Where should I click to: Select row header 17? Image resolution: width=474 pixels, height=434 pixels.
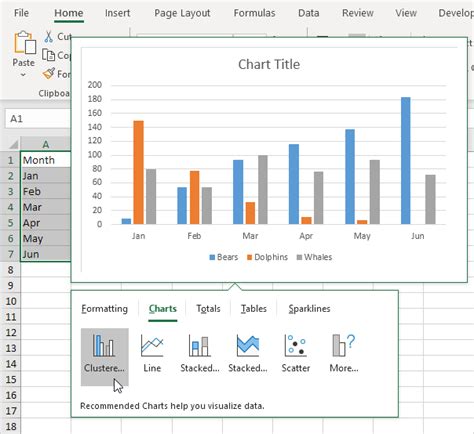point(10,411)
